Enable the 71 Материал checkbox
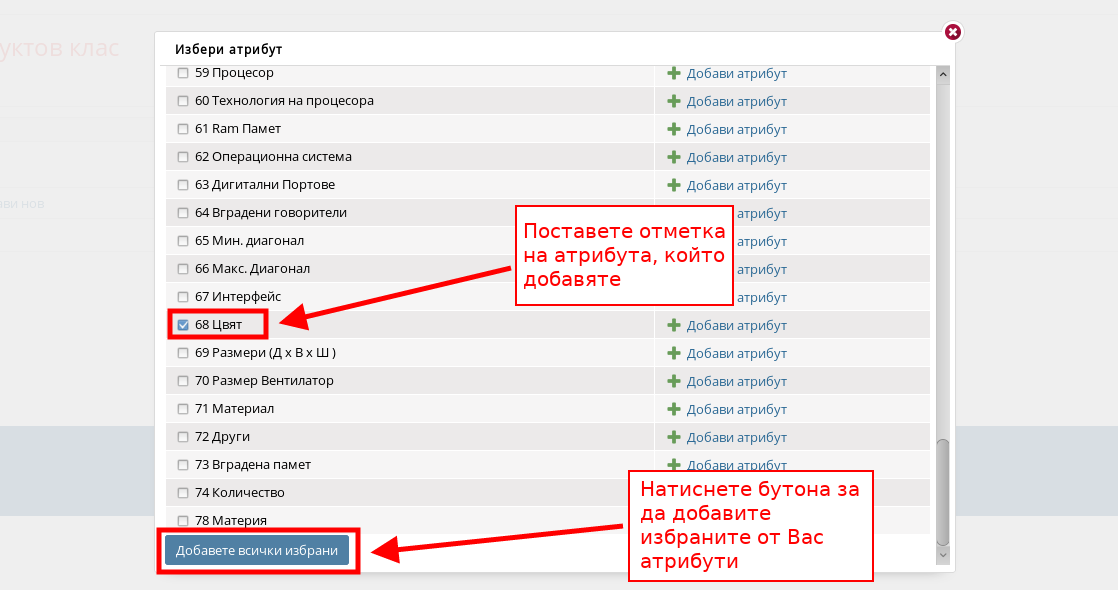 click(x=183, y=409)
